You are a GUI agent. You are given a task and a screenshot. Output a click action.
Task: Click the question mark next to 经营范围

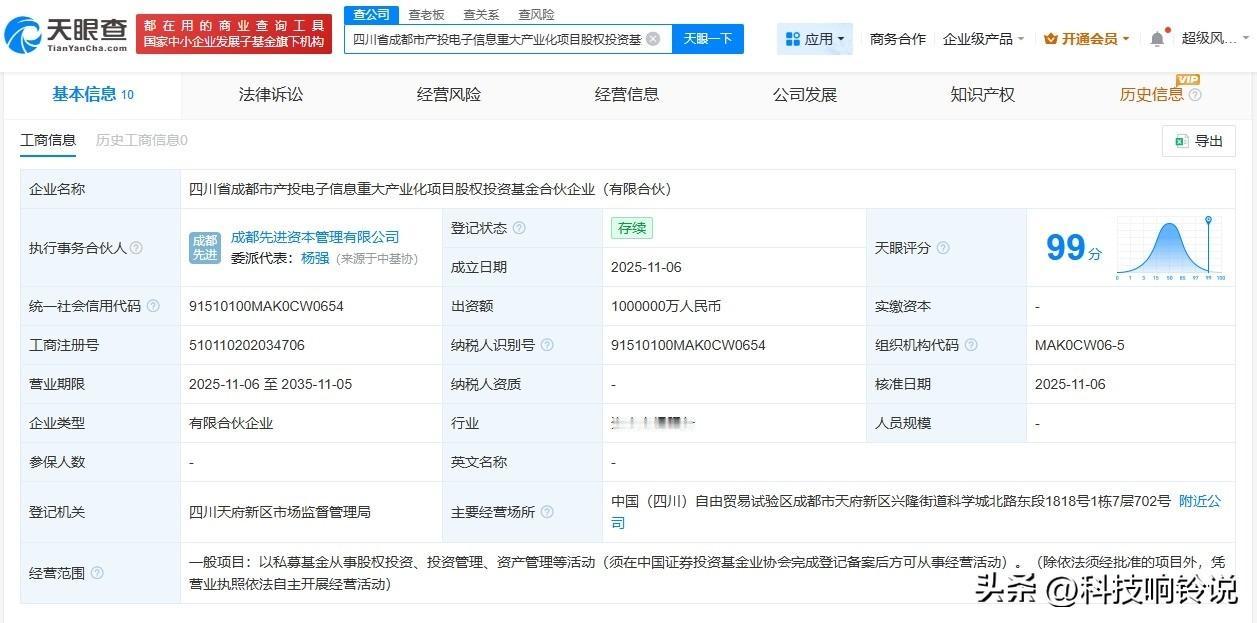(x=97, y=573)
